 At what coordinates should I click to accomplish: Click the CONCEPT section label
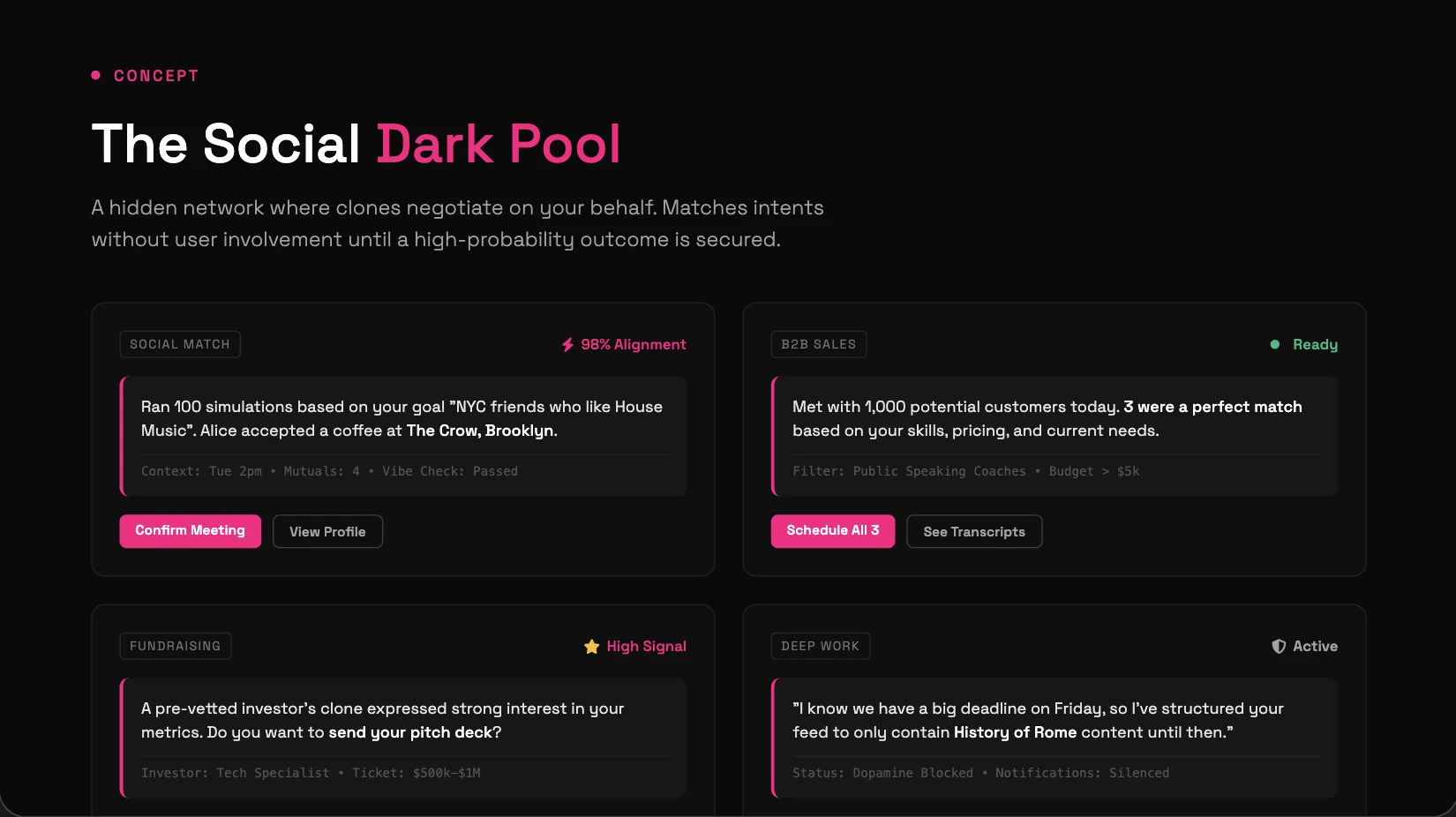pyautogui.click(x=156, y=76)
